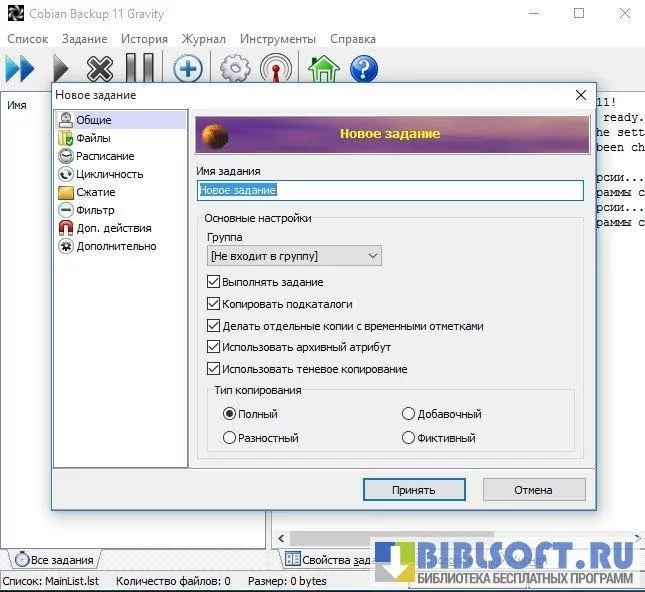This screenshot has width=645, height=592.
Task: Click the X abort task toolbar icon
Action: click(100, 69)
